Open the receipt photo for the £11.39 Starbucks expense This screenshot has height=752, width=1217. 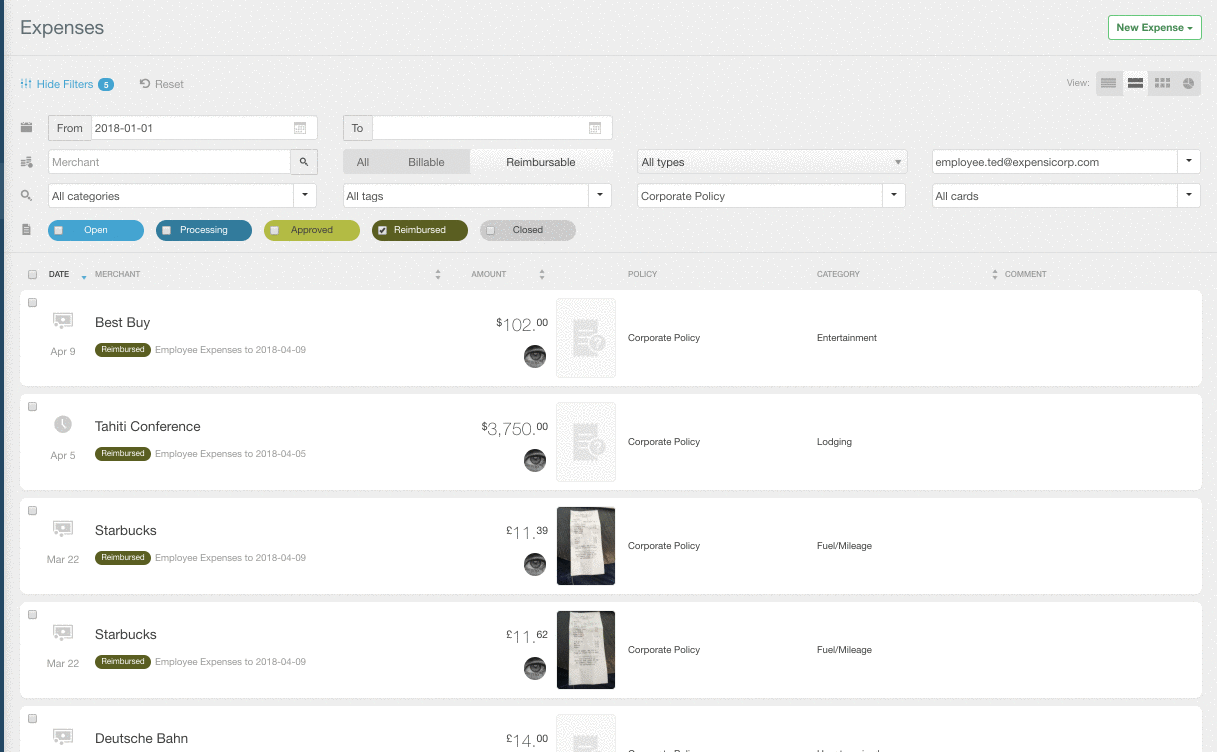586,546
